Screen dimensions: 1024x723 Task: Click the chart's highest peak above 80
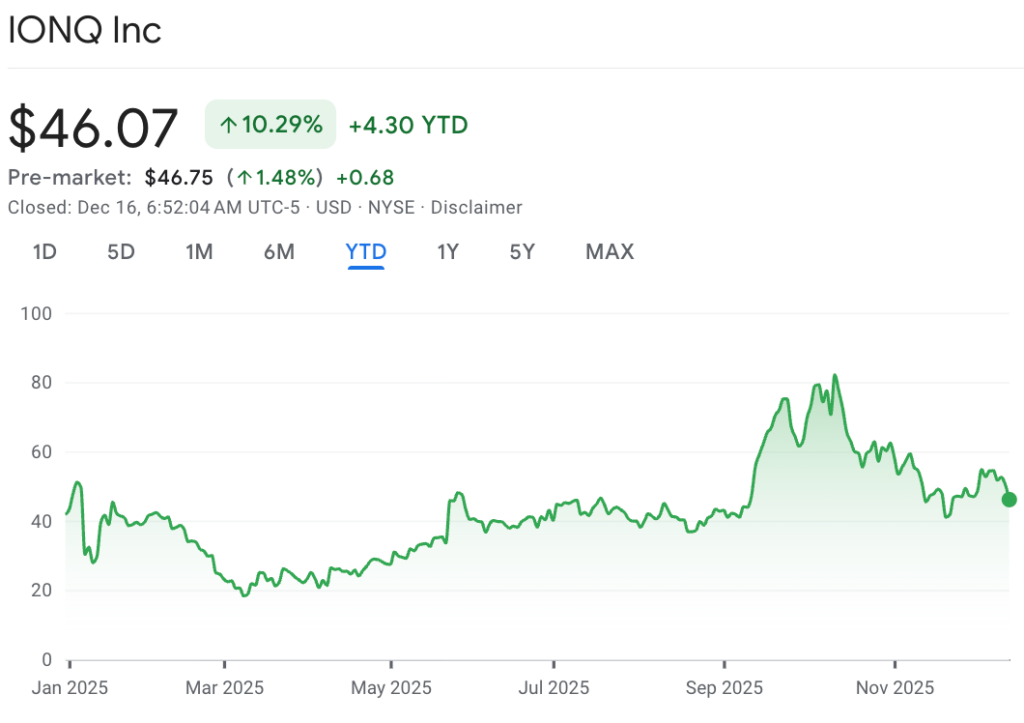[835, 377]
